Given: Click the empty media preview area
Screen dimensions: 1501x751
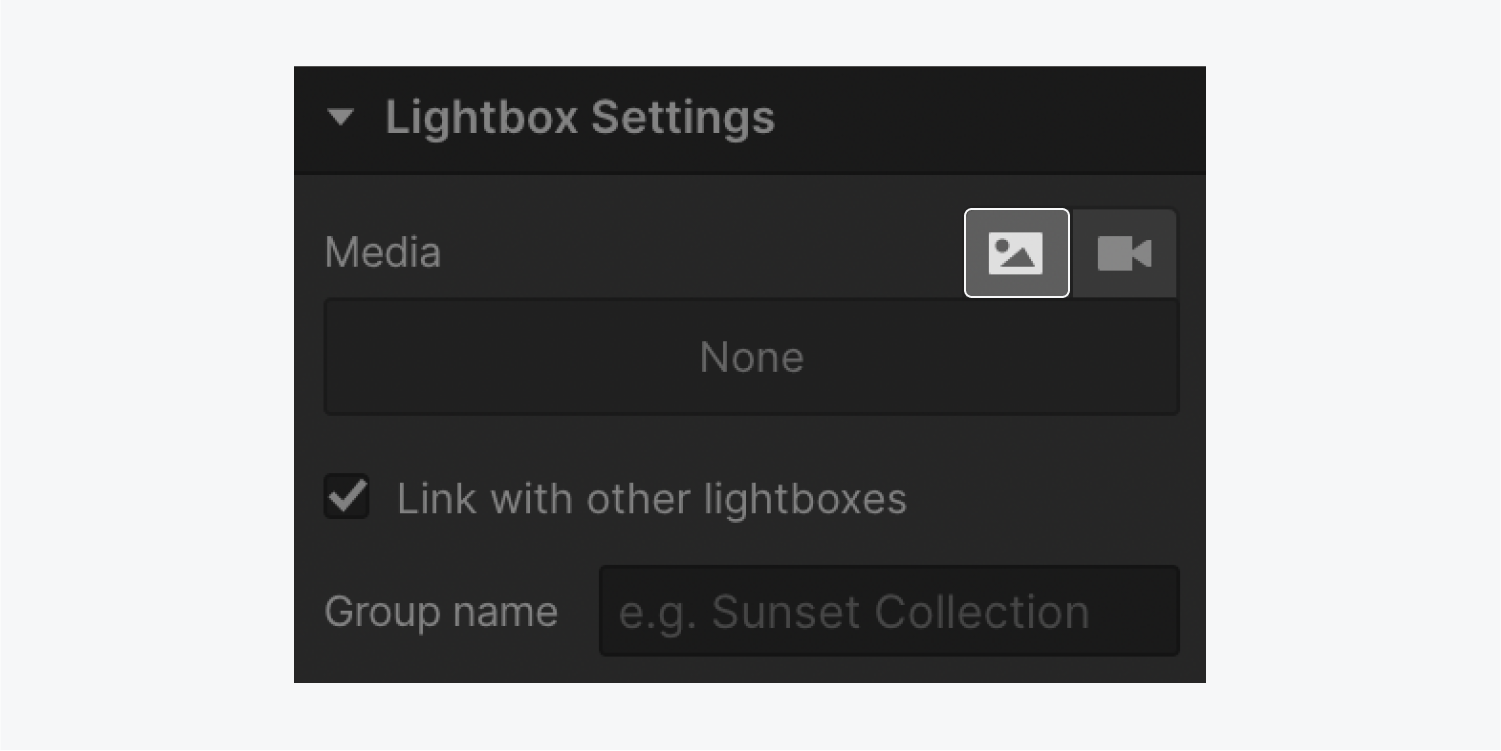Looking at the screenshot, I should [x=752, y=357].
